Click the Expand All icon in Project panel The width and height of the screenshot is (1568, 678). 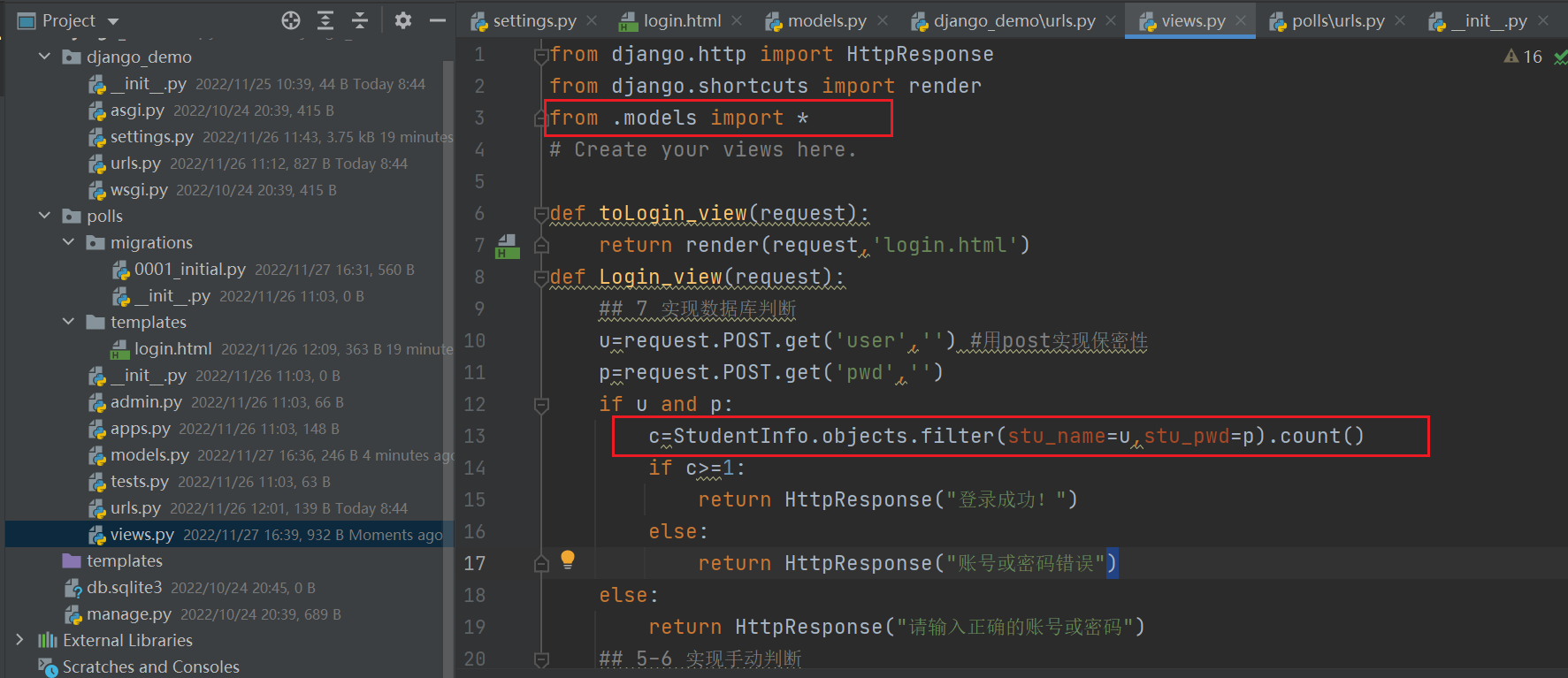coord(325,20)
